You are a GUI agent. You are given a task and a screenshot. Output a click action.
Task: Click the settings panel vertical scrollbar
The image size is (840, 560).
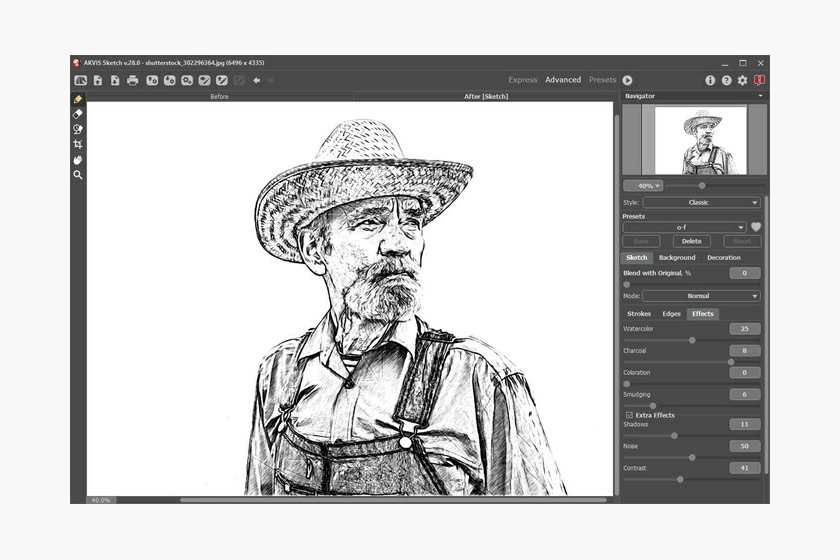click(x=767, y=335)
